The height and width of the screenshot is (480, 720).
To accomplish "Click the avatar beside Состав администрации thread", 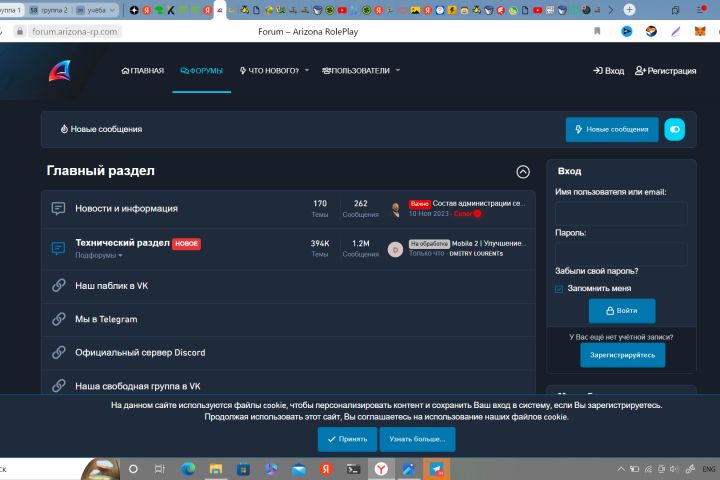I will coord(395,209).
